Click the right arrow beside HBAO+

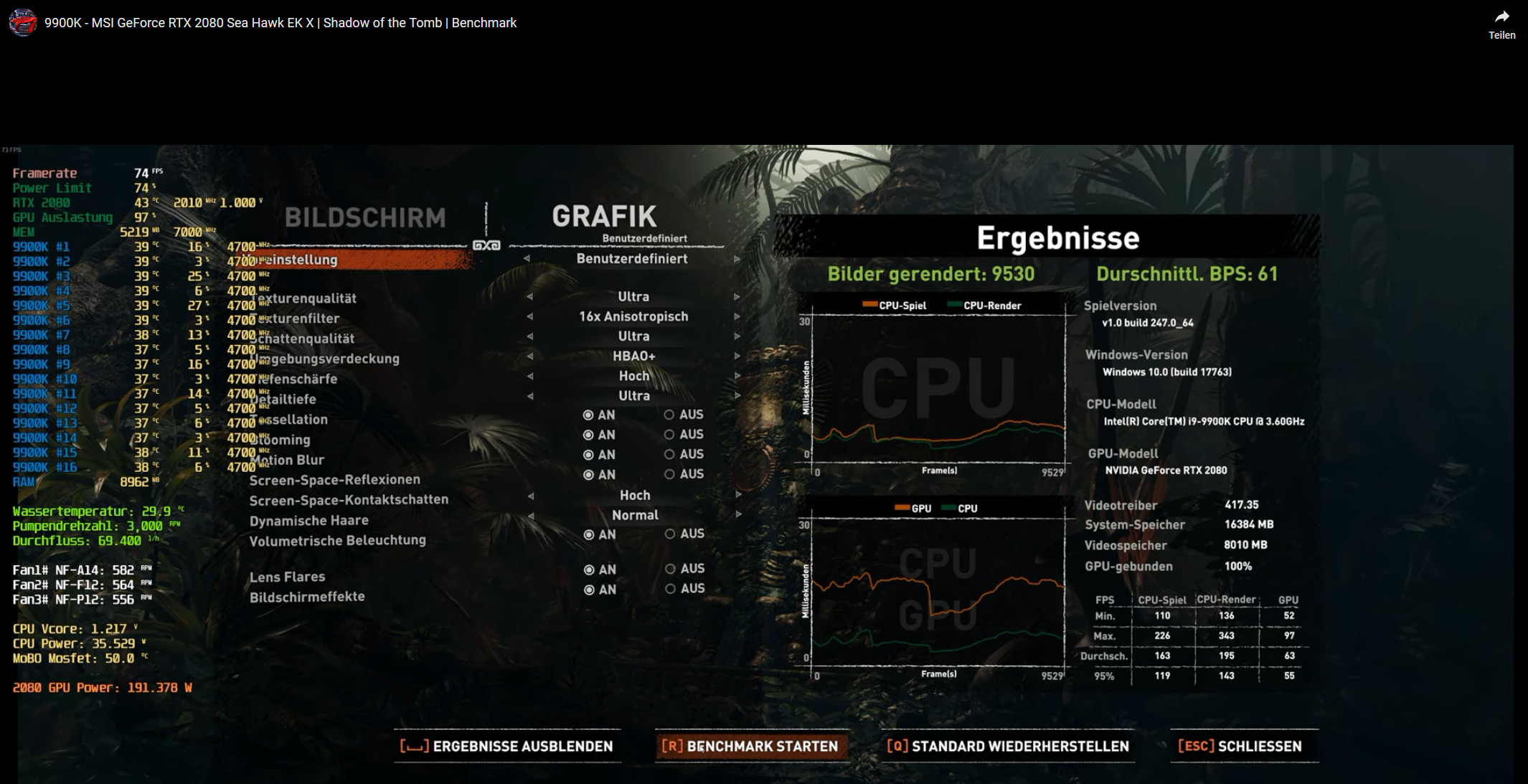click(x=737, y=356)
